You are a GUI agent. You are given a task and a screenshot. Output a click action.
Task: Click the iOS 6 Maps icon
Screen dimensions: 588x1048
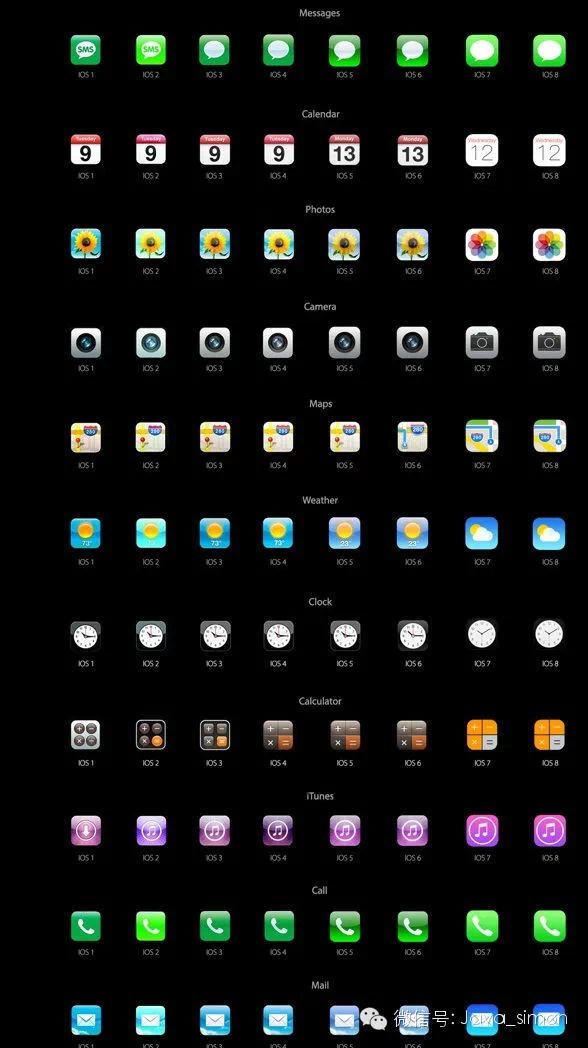tap(412, 437)
